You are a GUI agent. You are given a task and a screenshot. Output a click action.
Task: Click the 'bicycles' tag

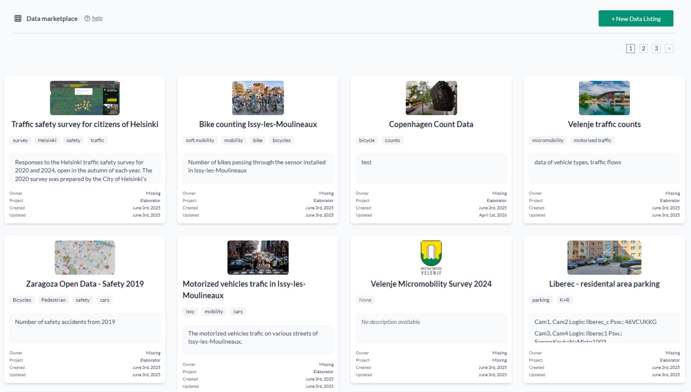(282, 141)
